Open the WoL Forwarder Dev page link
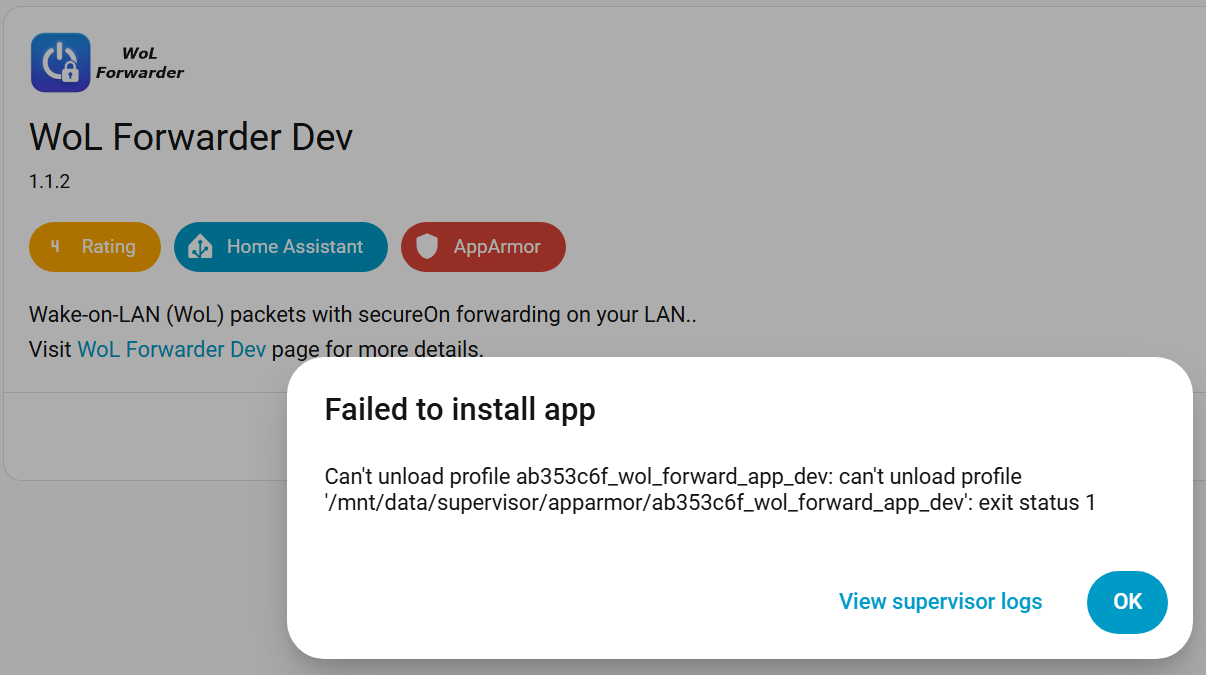The width and height of the screenshot is (1206, 675). 172,349
